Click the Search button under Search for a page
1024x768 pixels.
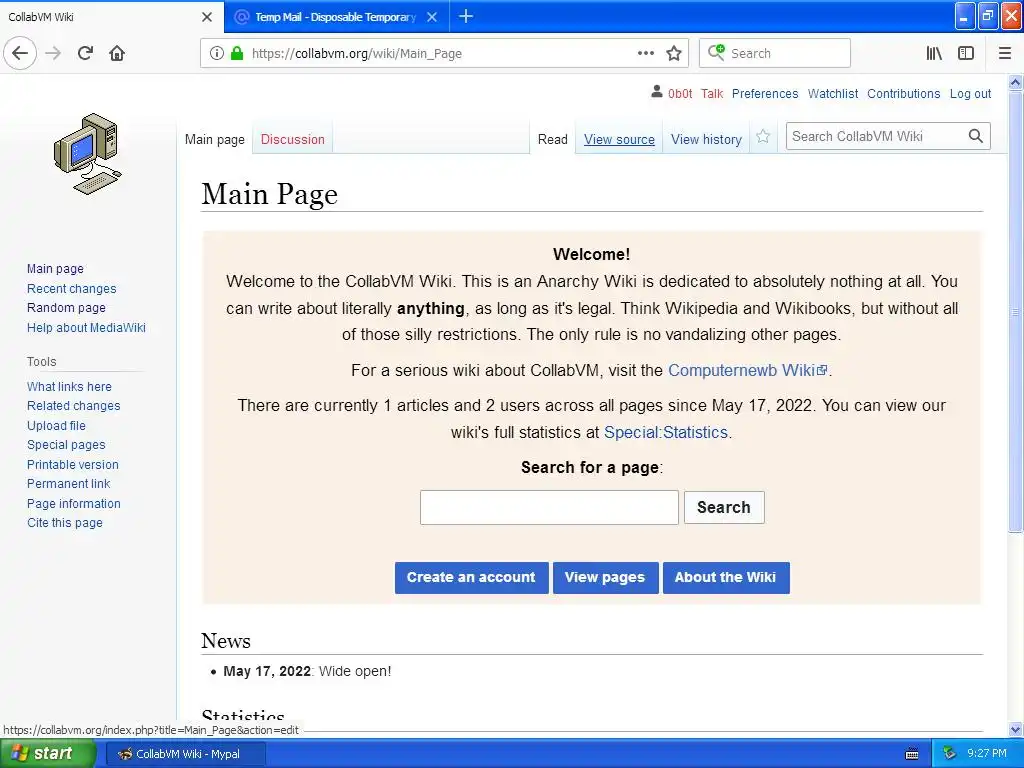coord(724,507)
